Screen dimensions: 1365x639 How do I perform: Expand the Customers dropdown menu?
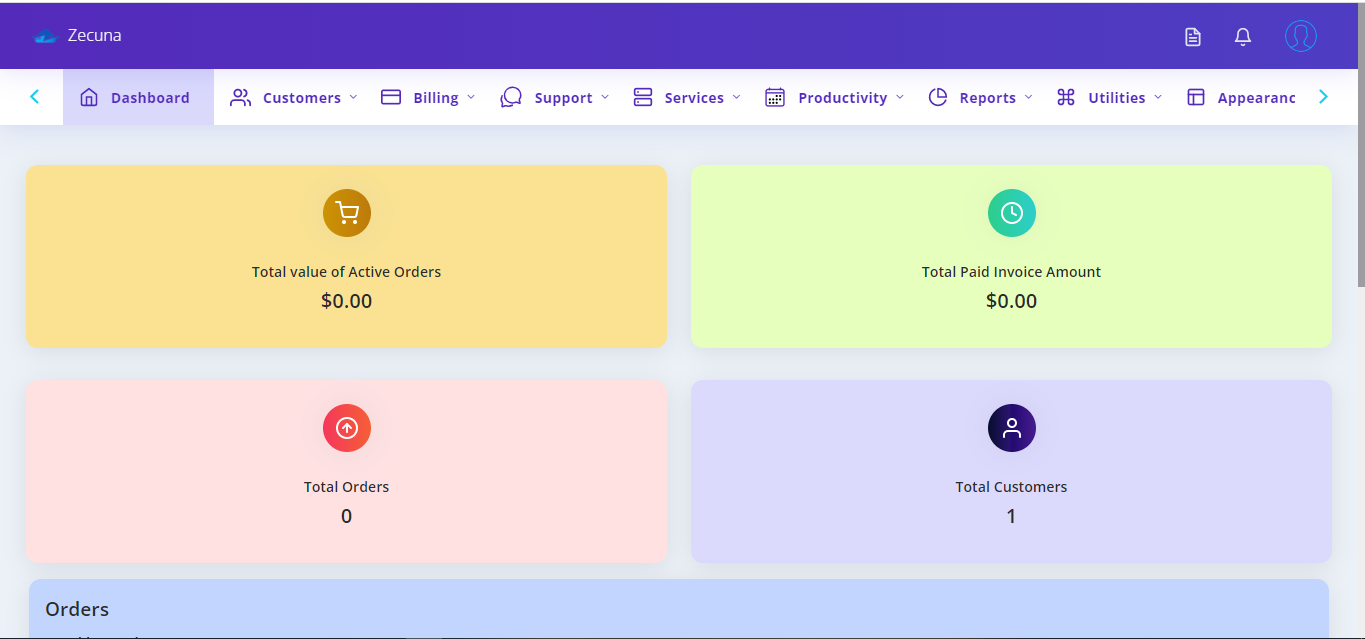pos(294,98)
